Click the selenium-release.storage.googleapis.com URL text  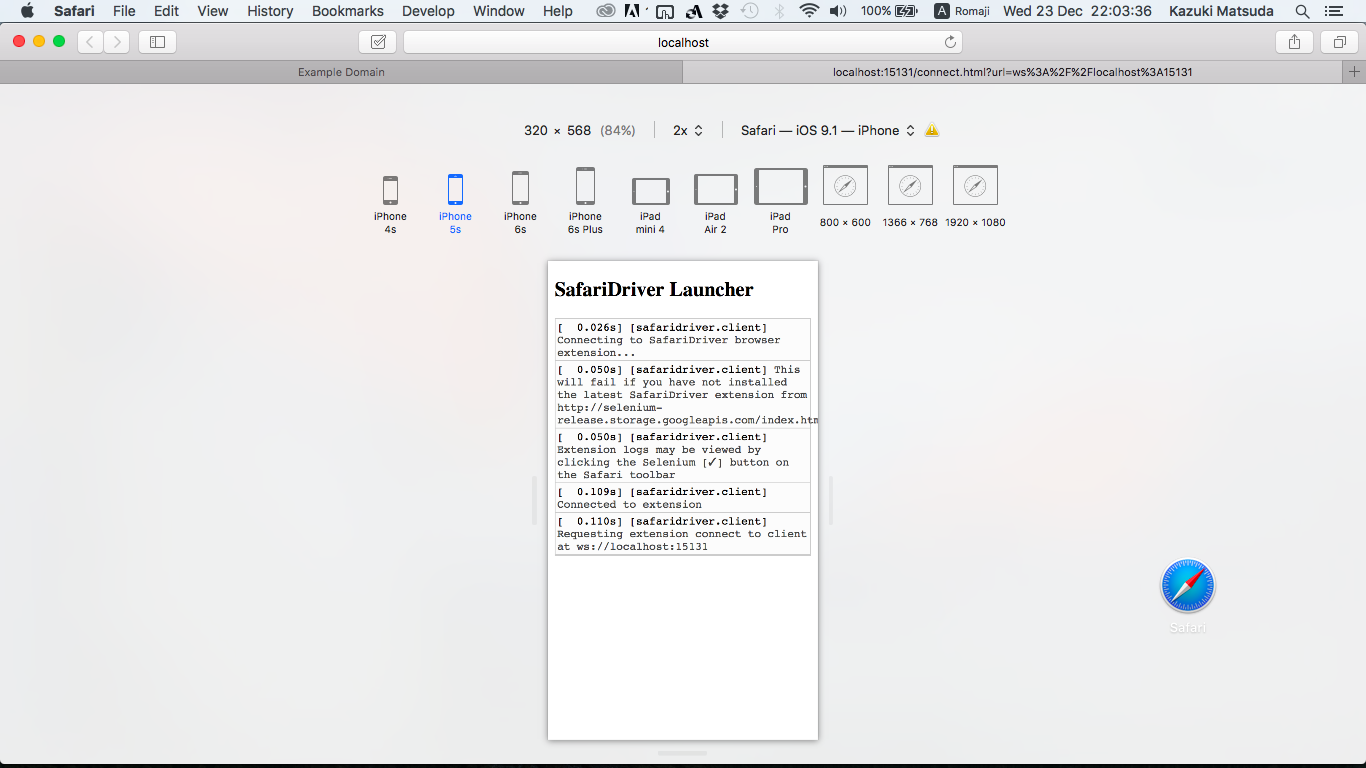point(687,414)
